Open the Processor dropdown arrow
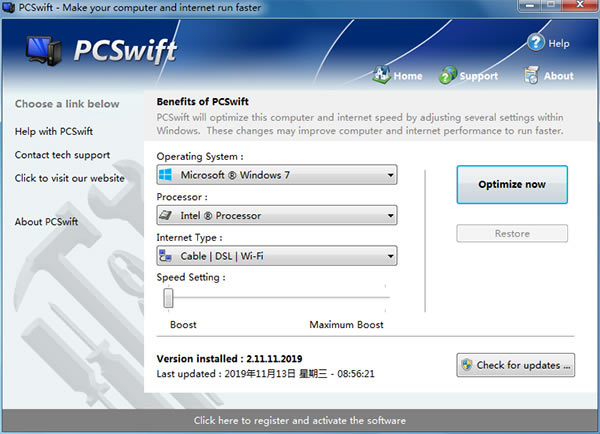The width and height of the screenshot is (600, 434). (390, 215)
